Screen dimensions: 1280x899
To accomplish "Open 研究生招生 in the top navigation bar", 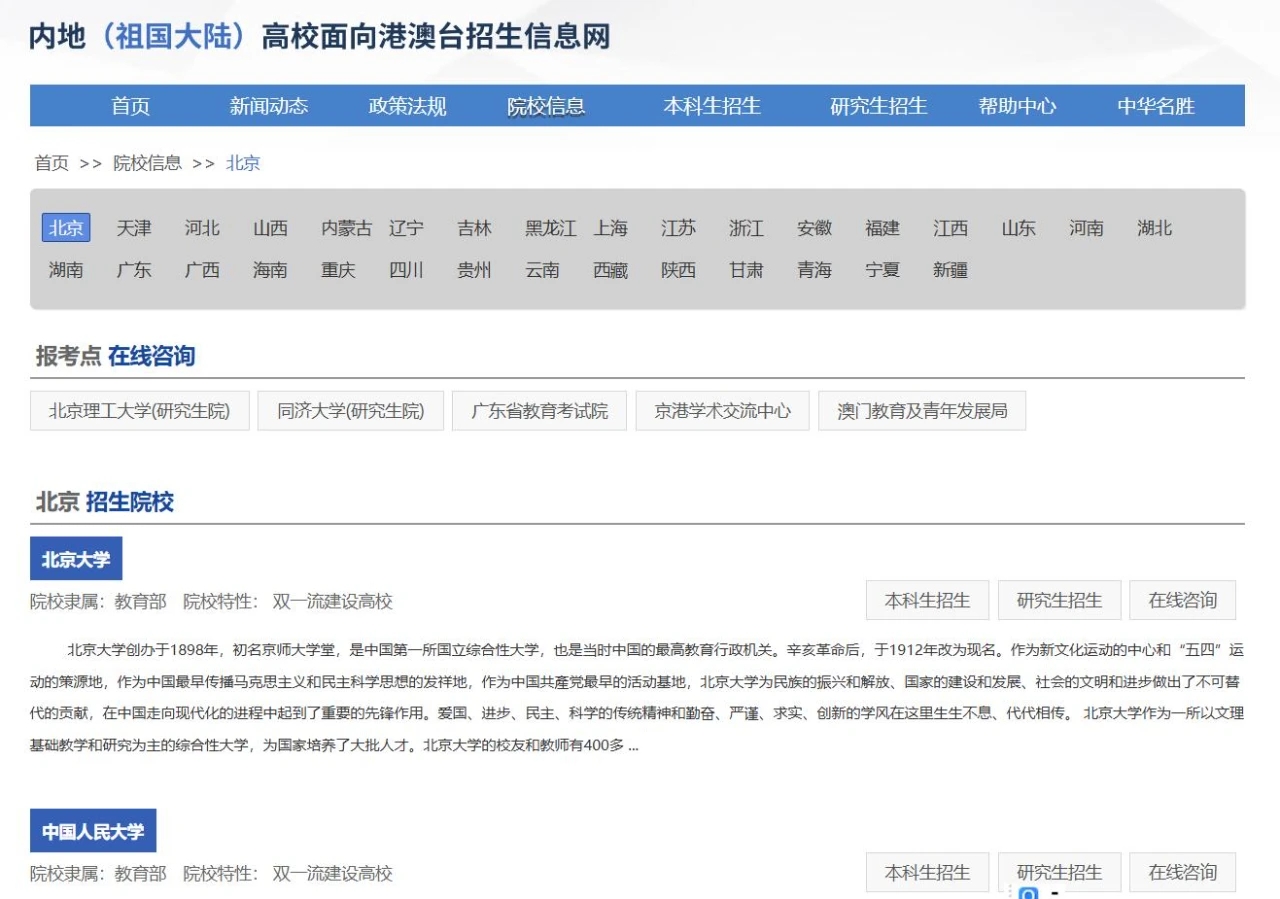I will [x=879, y=106].
